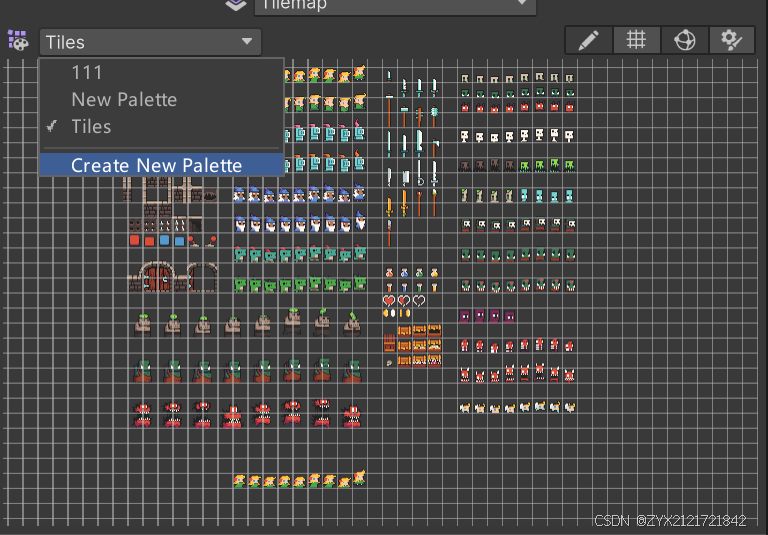The height and width of the screenshot is (535, 768).
Task: Open the Tiles palette dropdown
Action: [150, 42]
